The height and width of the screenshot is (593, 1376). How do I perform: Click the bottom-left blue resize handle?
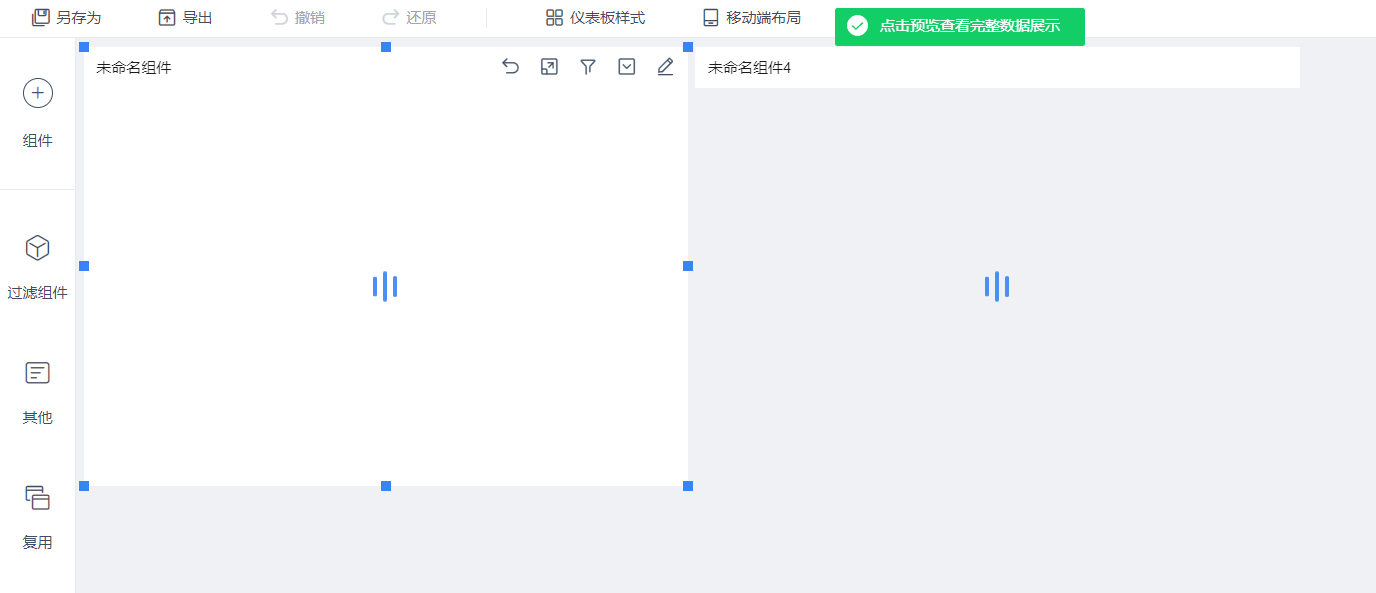pyautogui.click(x=84, y=486)
